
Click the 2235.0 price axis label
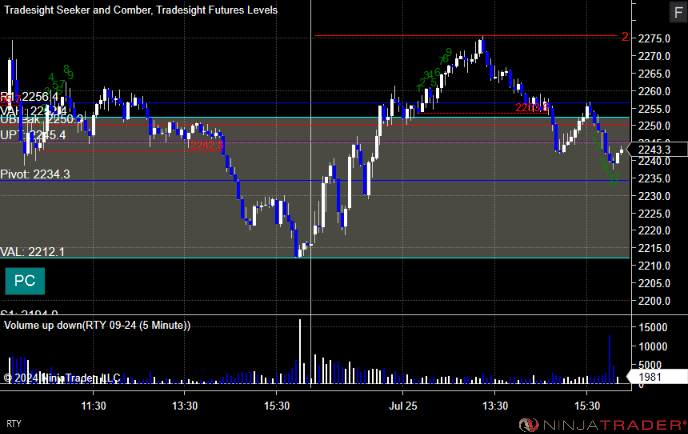(x=654, y=179)
